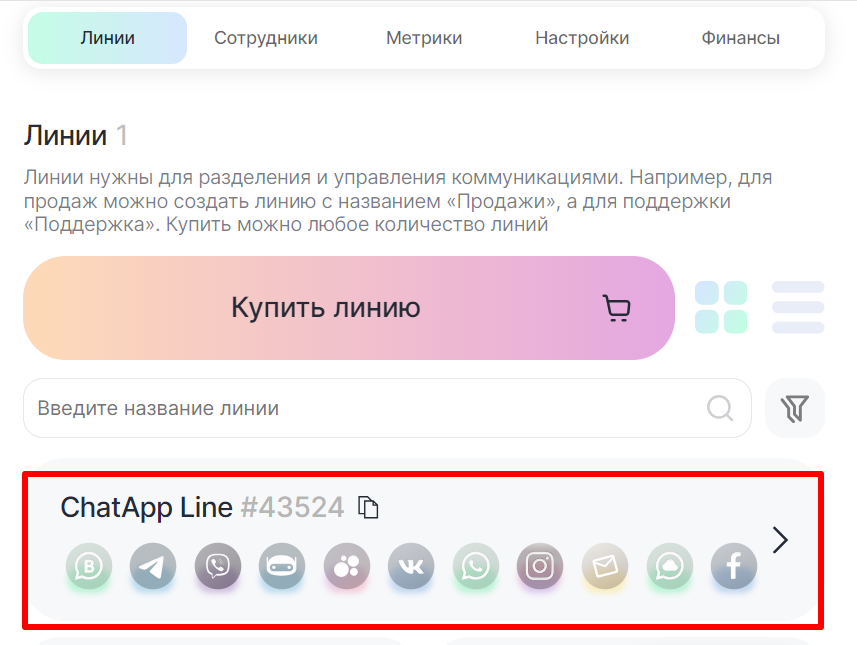Image resolution: width=857 pixels, height=645 pixels.
Task: Switch to grid view layout
Action: click(720, 307)
